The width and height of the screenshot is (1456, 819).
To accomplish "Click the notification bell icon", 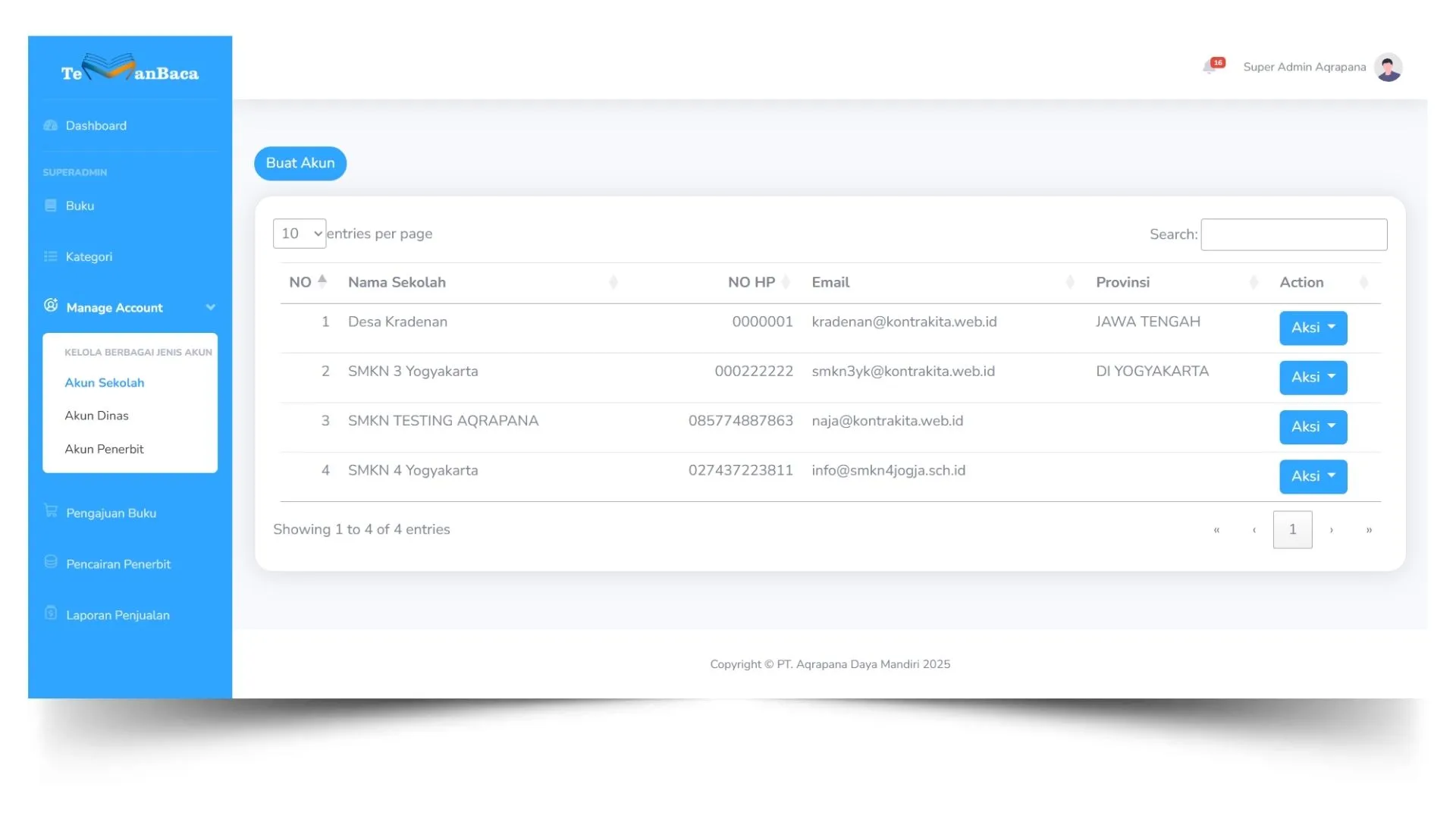I will click(1210, 67).
